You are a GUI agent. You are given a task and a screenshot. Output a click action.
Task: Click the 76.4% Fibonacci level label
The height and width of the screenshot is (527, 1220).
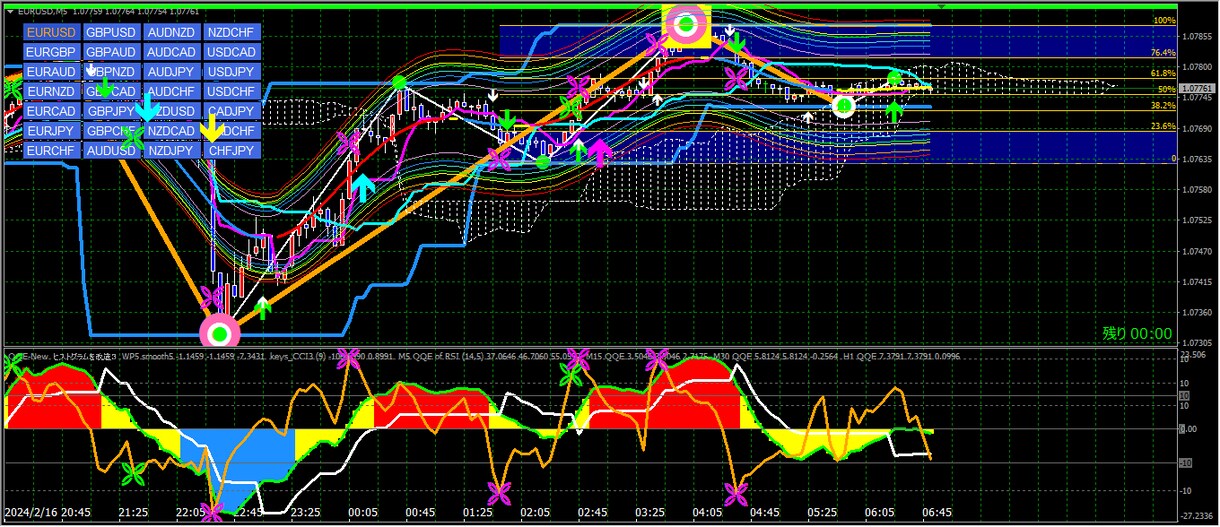point(1163,52)
